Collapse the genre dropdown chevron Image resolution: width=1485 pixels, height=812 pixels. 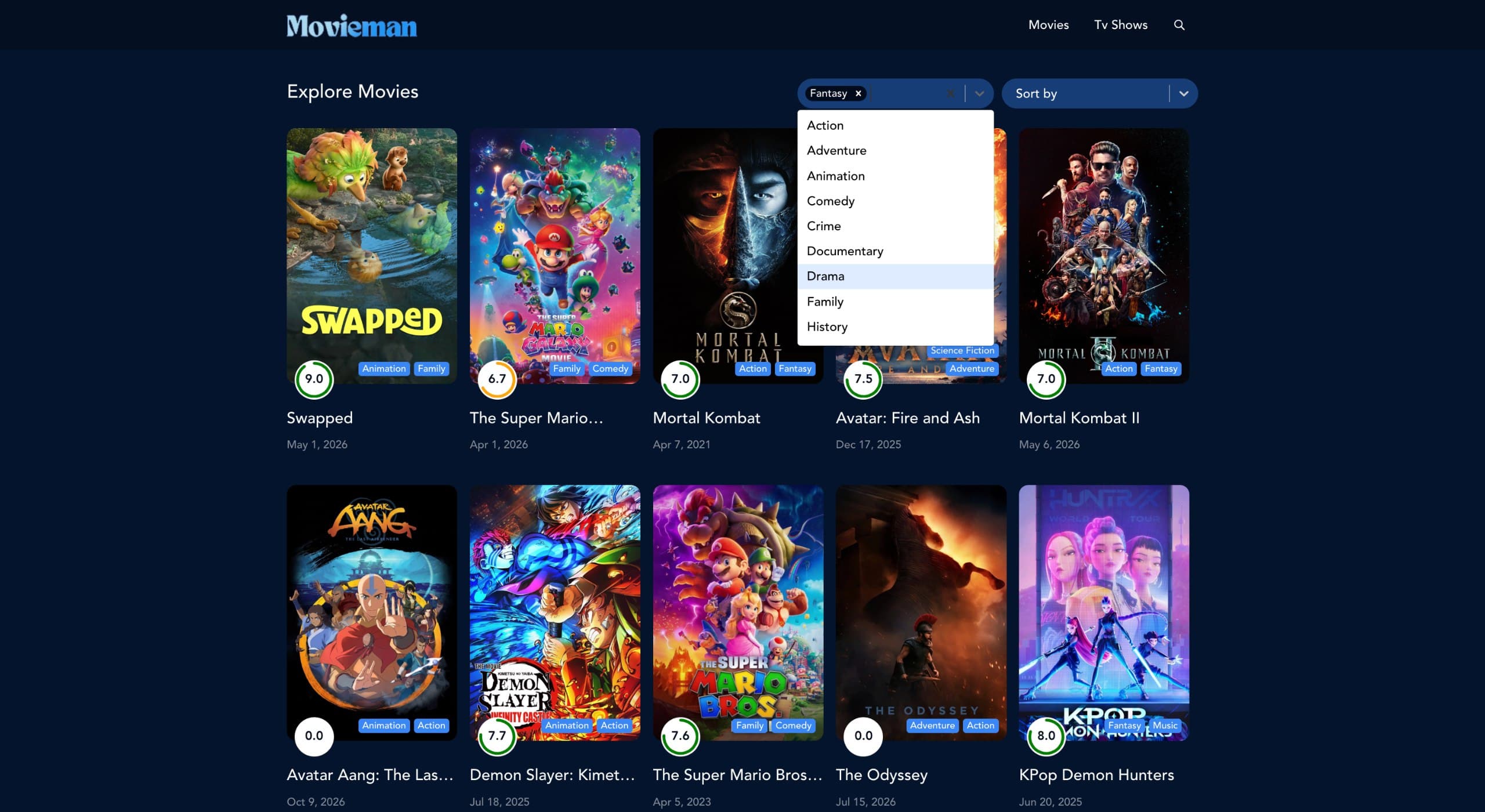979,93
